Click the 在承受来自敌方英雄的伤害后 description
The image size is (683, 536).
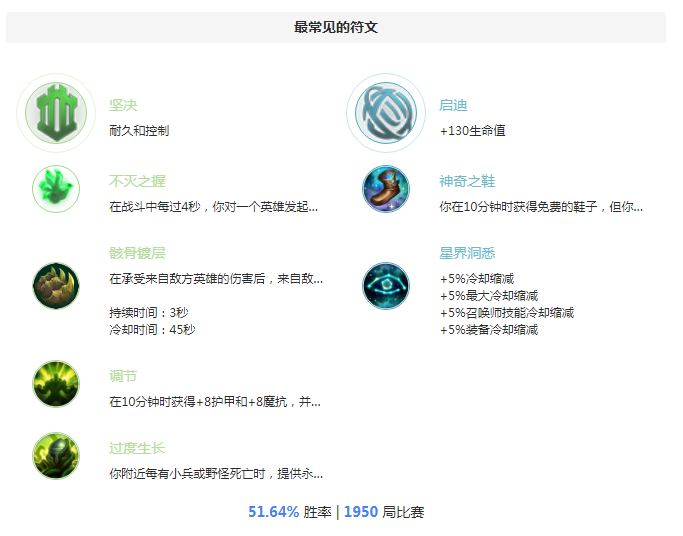point(216,279)
